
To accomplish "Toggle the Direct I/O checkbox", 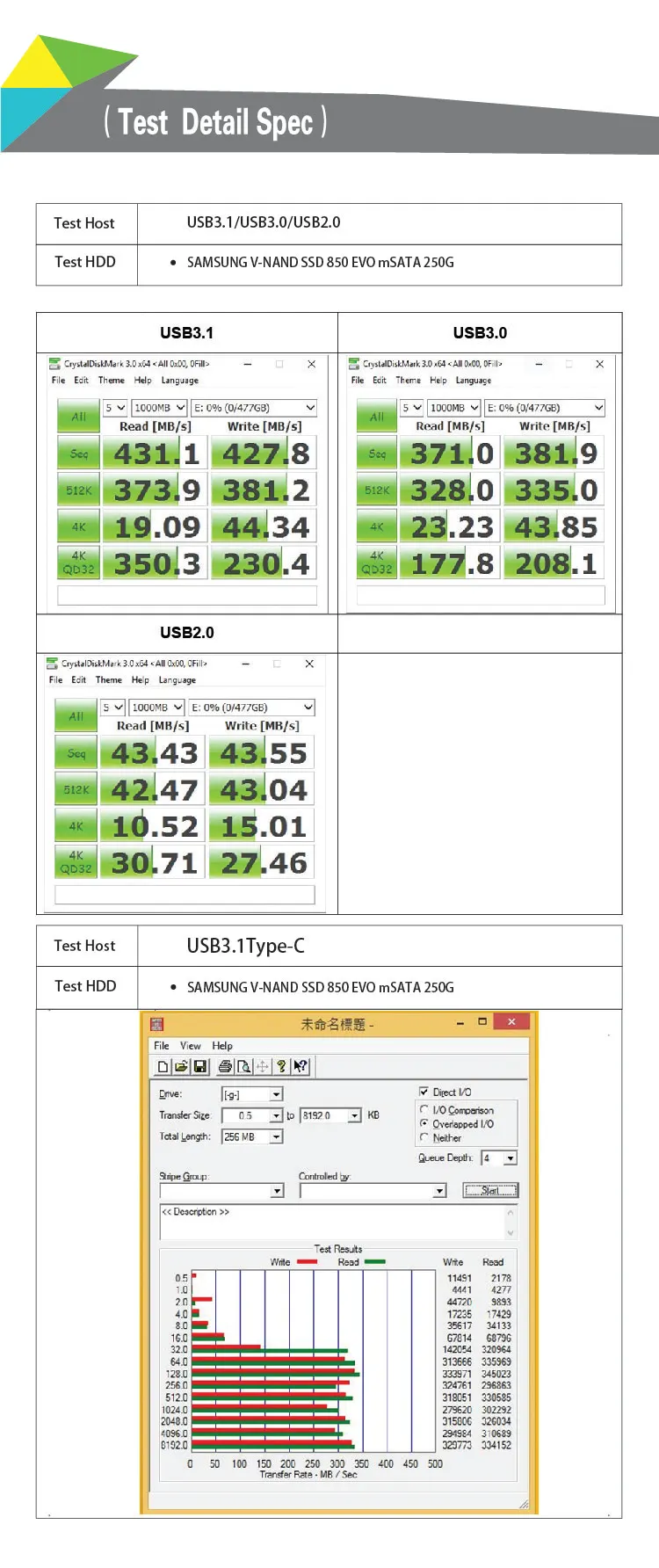I will coord(424,1092).
